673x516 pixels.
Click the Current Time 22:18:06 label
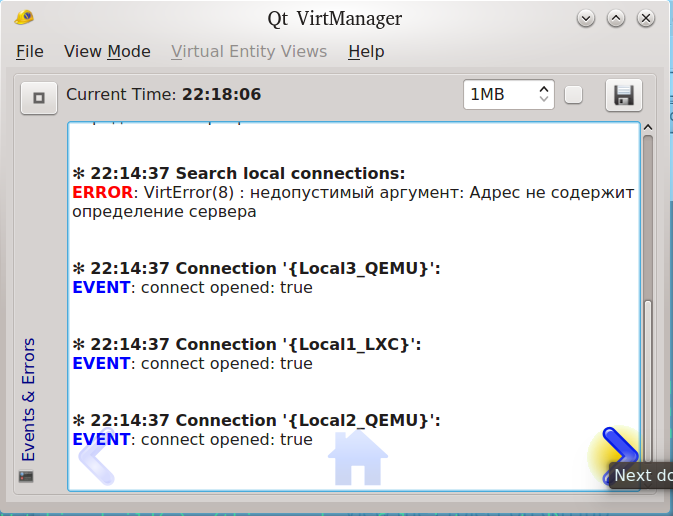click(x=164, y=94)
